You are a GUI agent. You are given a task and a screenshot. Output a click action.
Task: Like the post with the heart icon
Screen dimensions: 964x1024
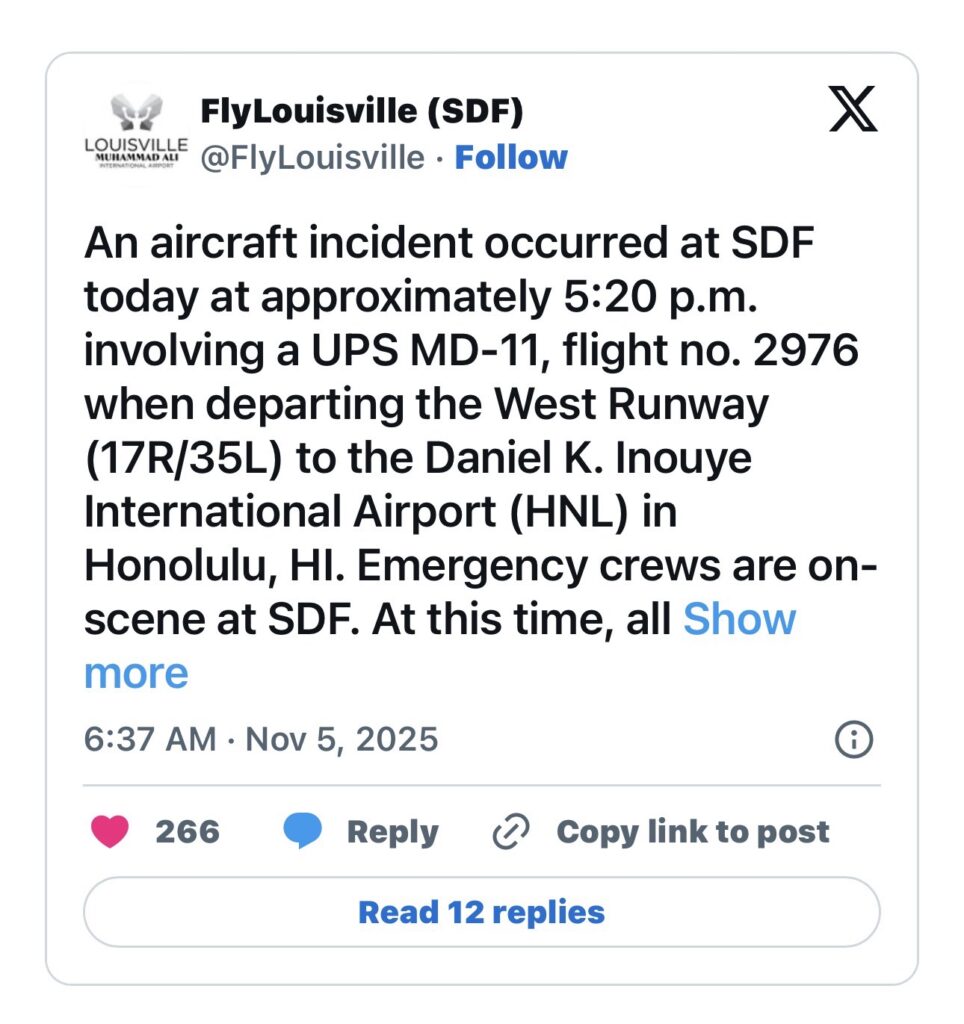110,831
